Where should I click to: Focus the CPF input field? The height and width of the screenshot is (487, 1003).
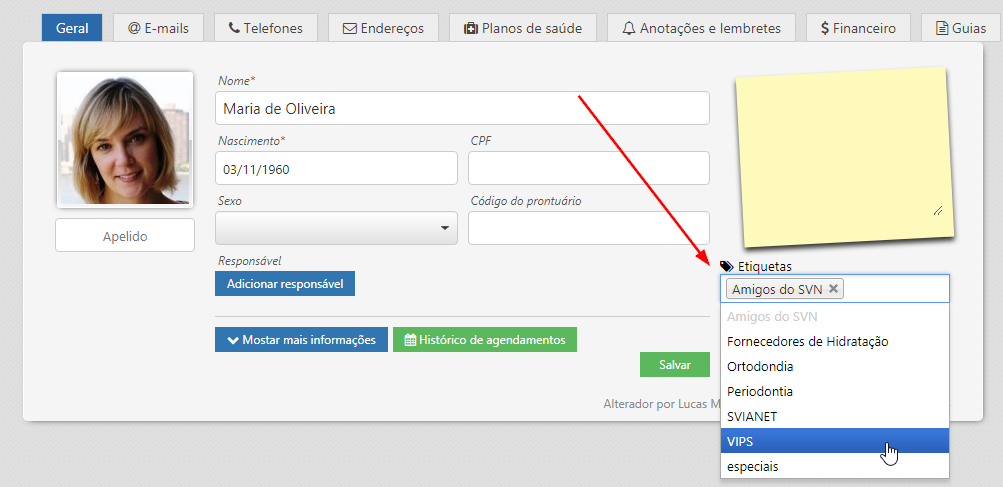(588, 168)
